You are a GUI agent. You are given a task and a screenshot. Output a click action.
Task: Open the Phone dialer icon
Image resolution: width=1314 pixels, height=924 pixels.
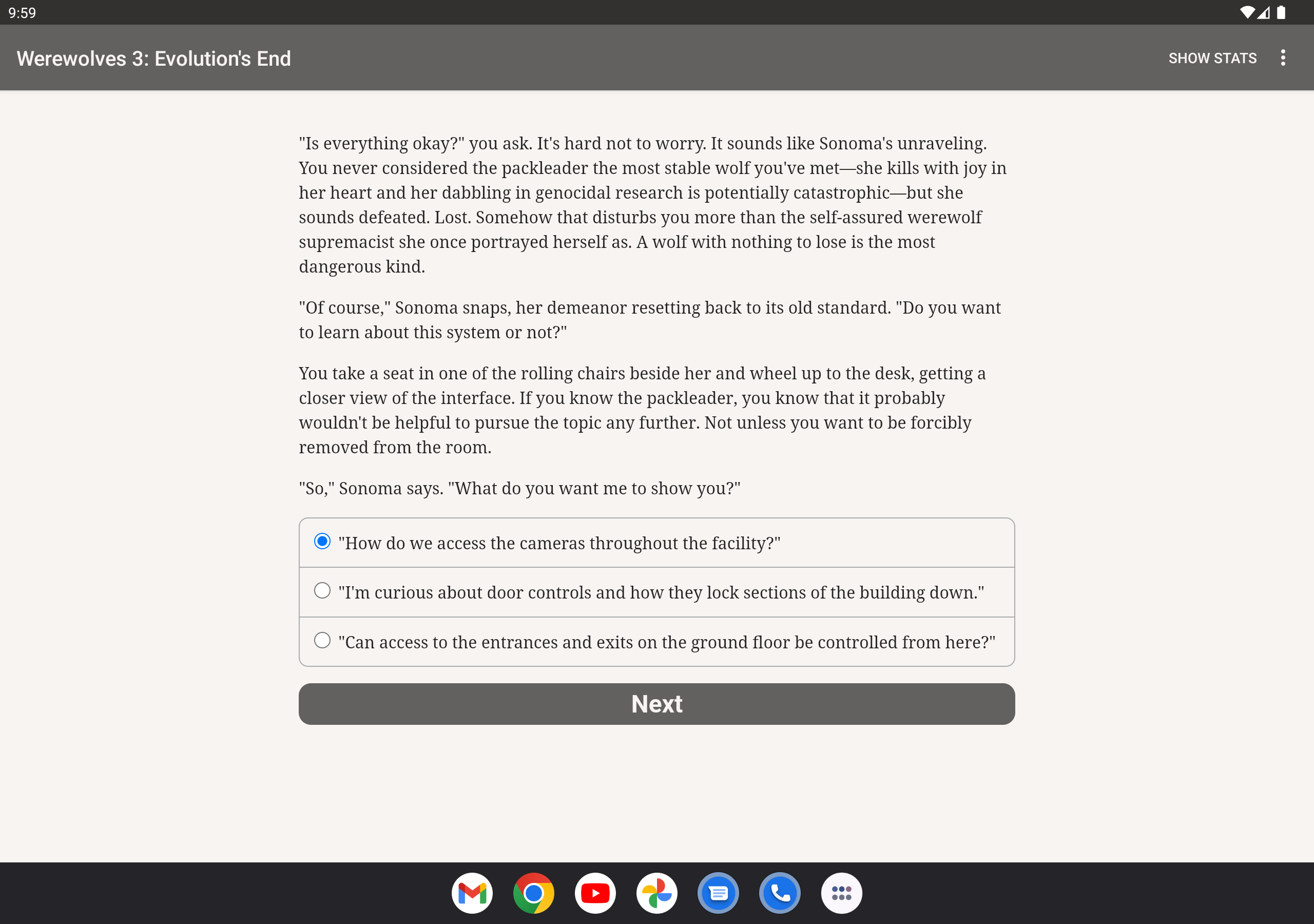780,893
